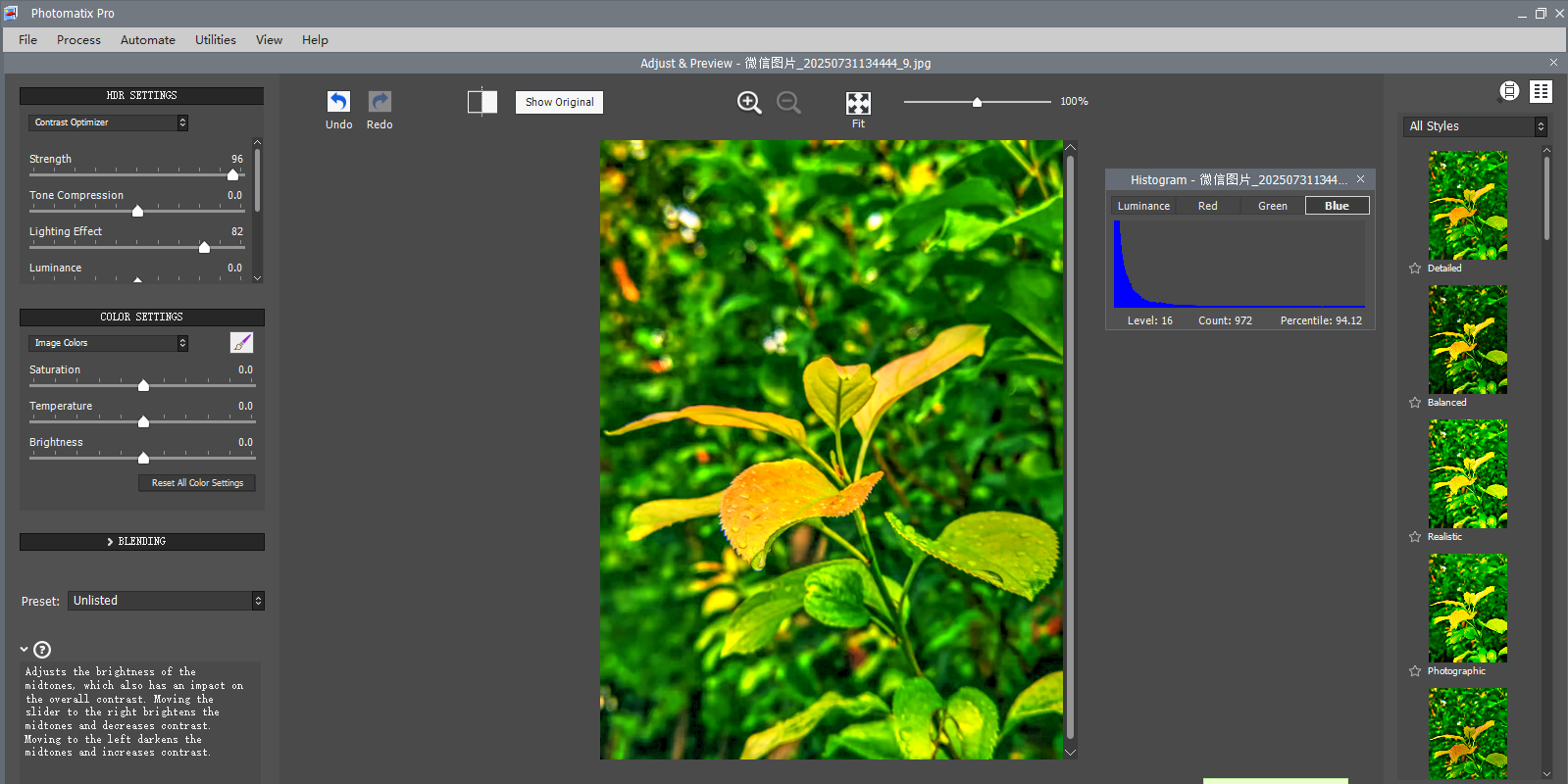
Task: Click the Redo arrow icon
Action: click(x=379, y=102)
